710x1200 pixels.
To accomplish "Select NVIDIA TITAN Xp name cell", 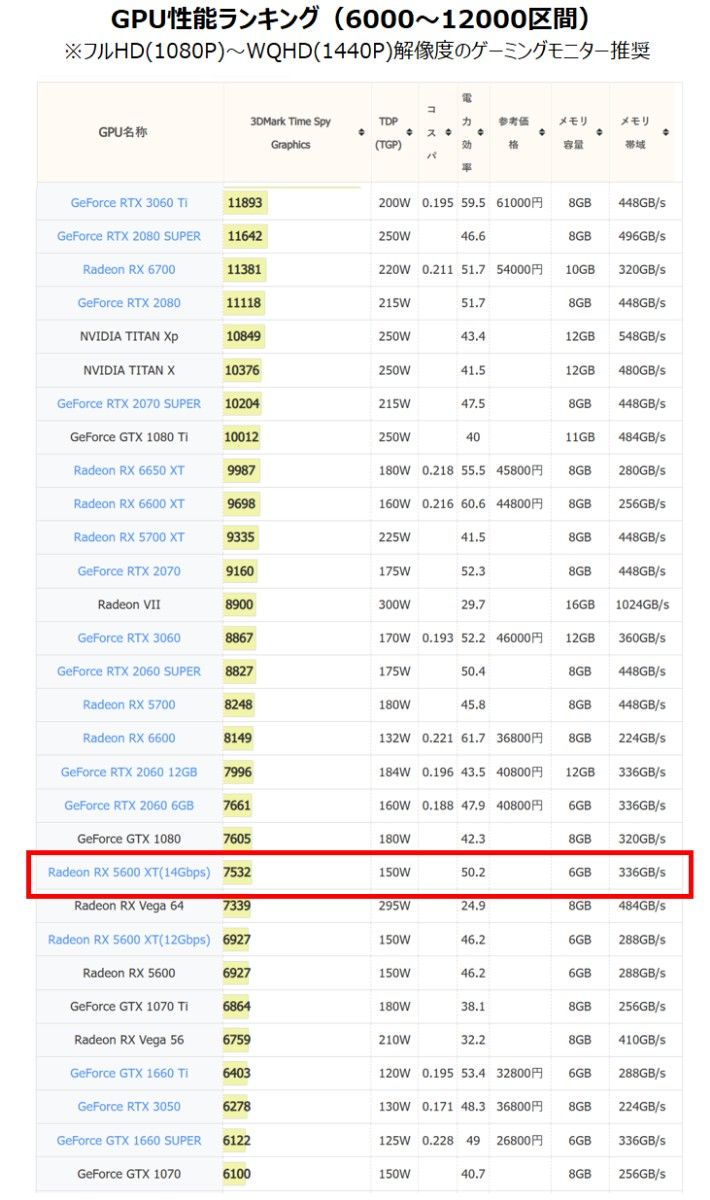I will [x=130, y=337].
